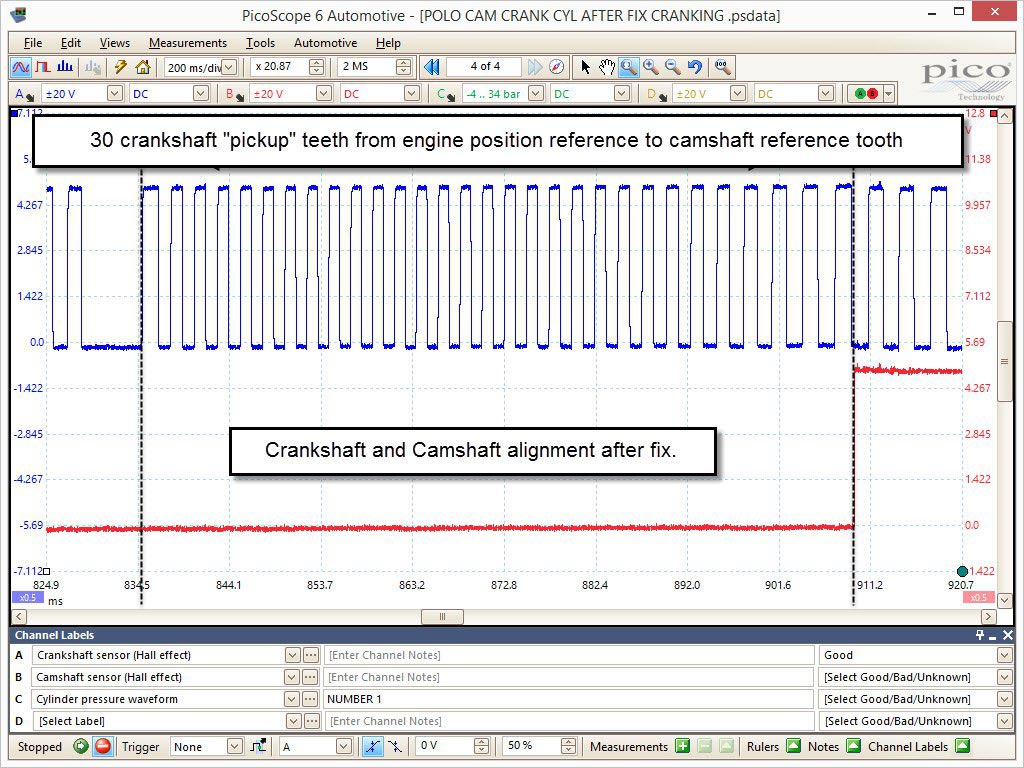Click channel C notes field NUMBER 1
The height and width of the screenshot is (768, 1024).
pos(568,699)
